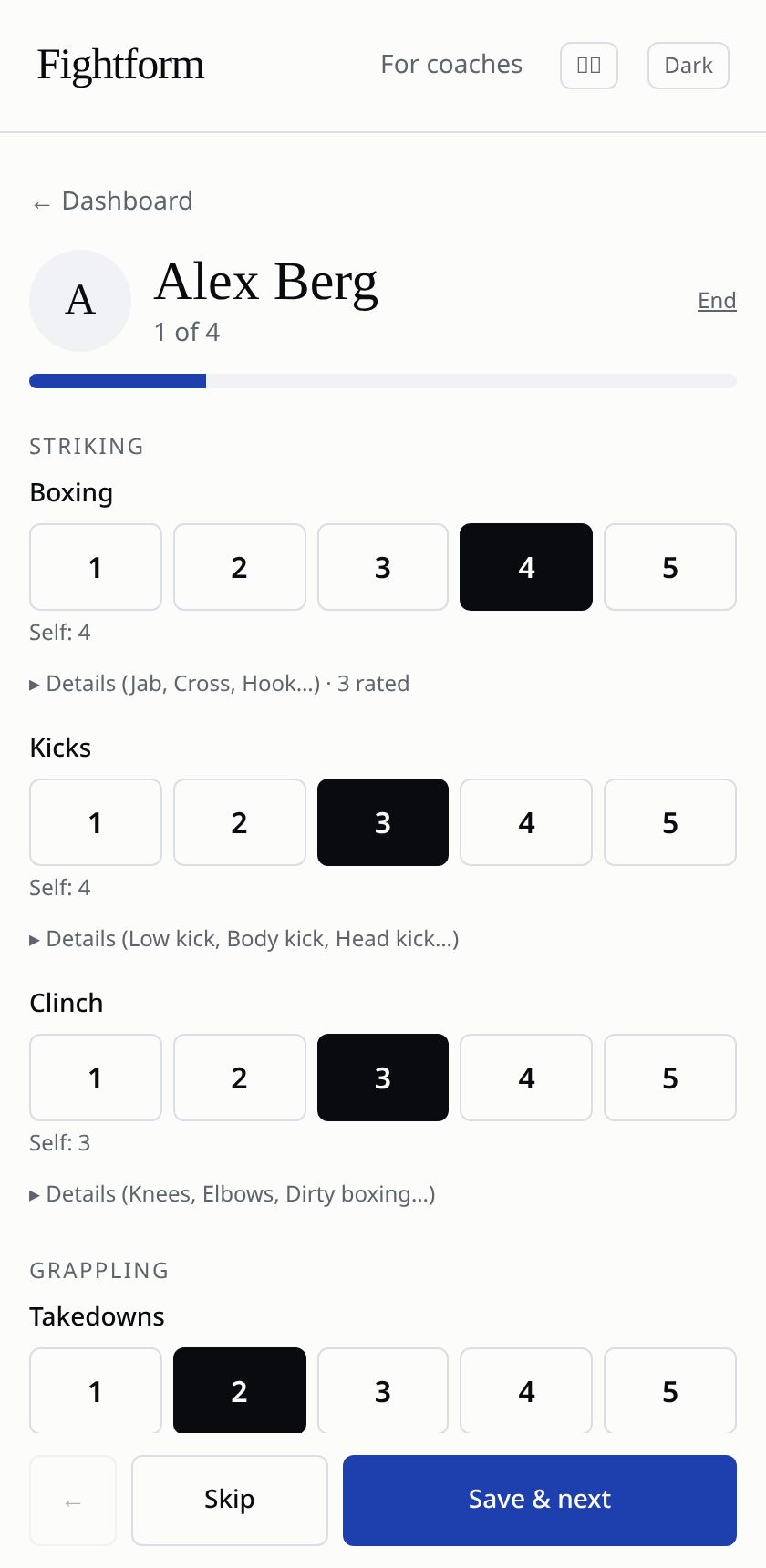Select Clinch rating 4

tap(526, 1078)
